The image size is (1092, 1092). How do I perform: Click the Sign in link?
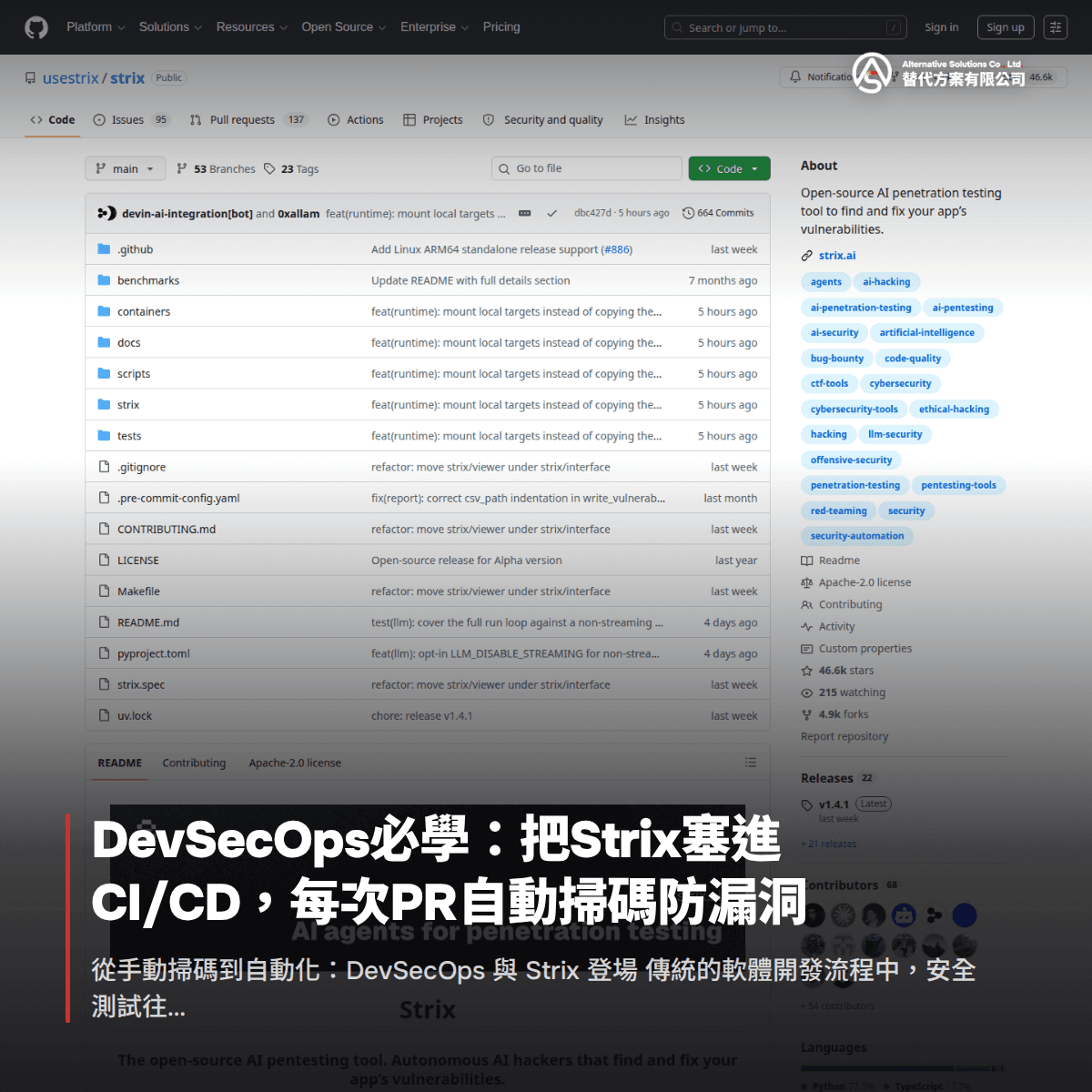pyautogui.click(x=941, y=27)
